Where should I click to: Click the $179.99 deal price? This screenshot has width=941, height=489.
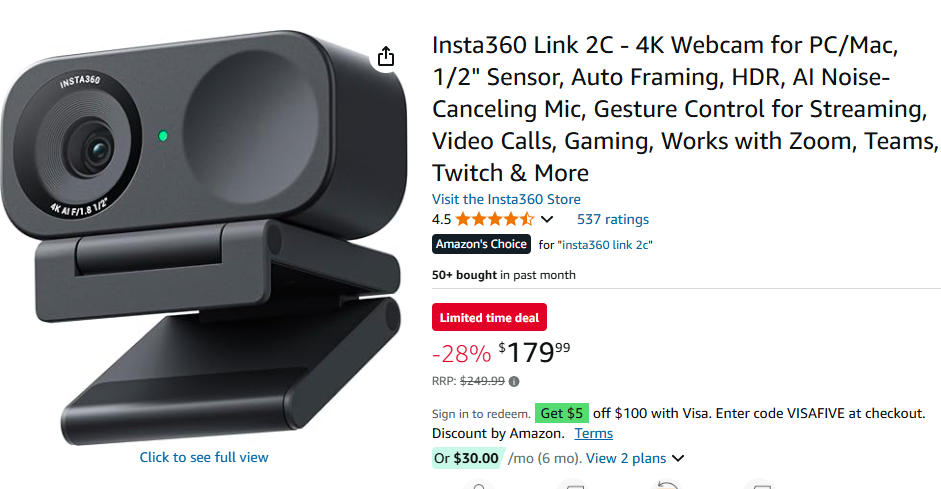tap(535, 352)
